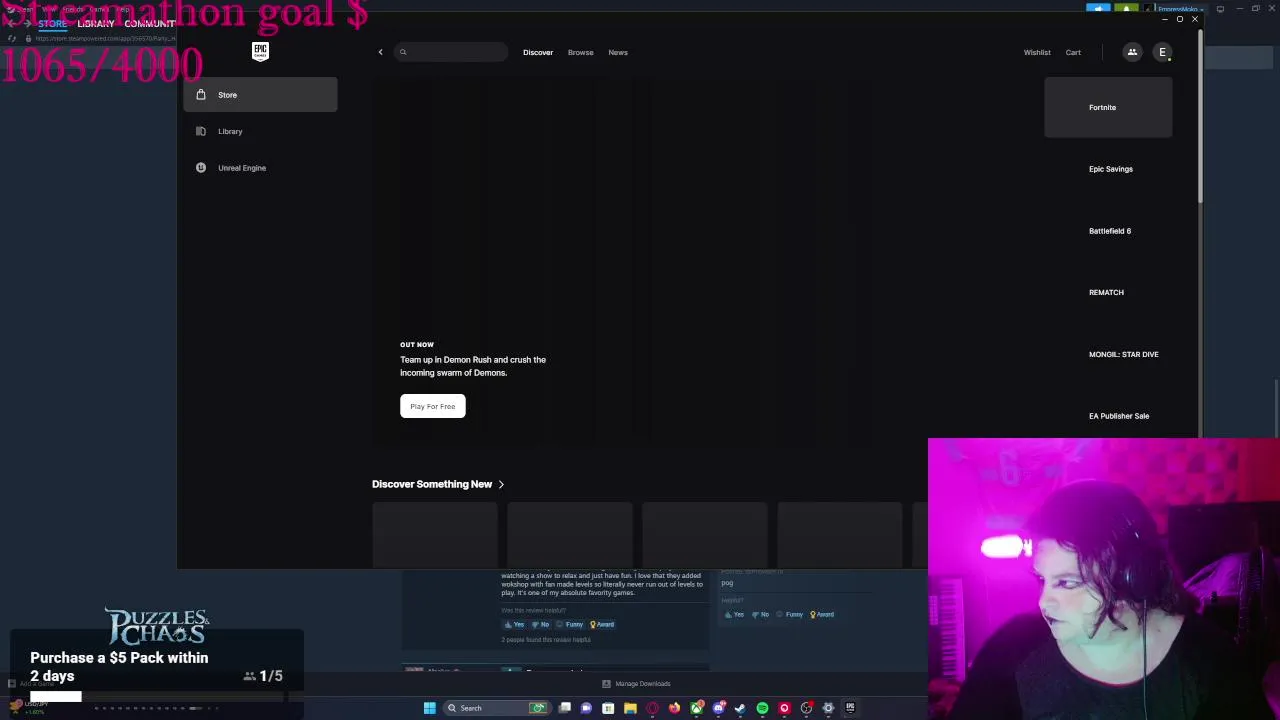
Task: Click first Discover Something New game card
Action: [x=434, y=534]
